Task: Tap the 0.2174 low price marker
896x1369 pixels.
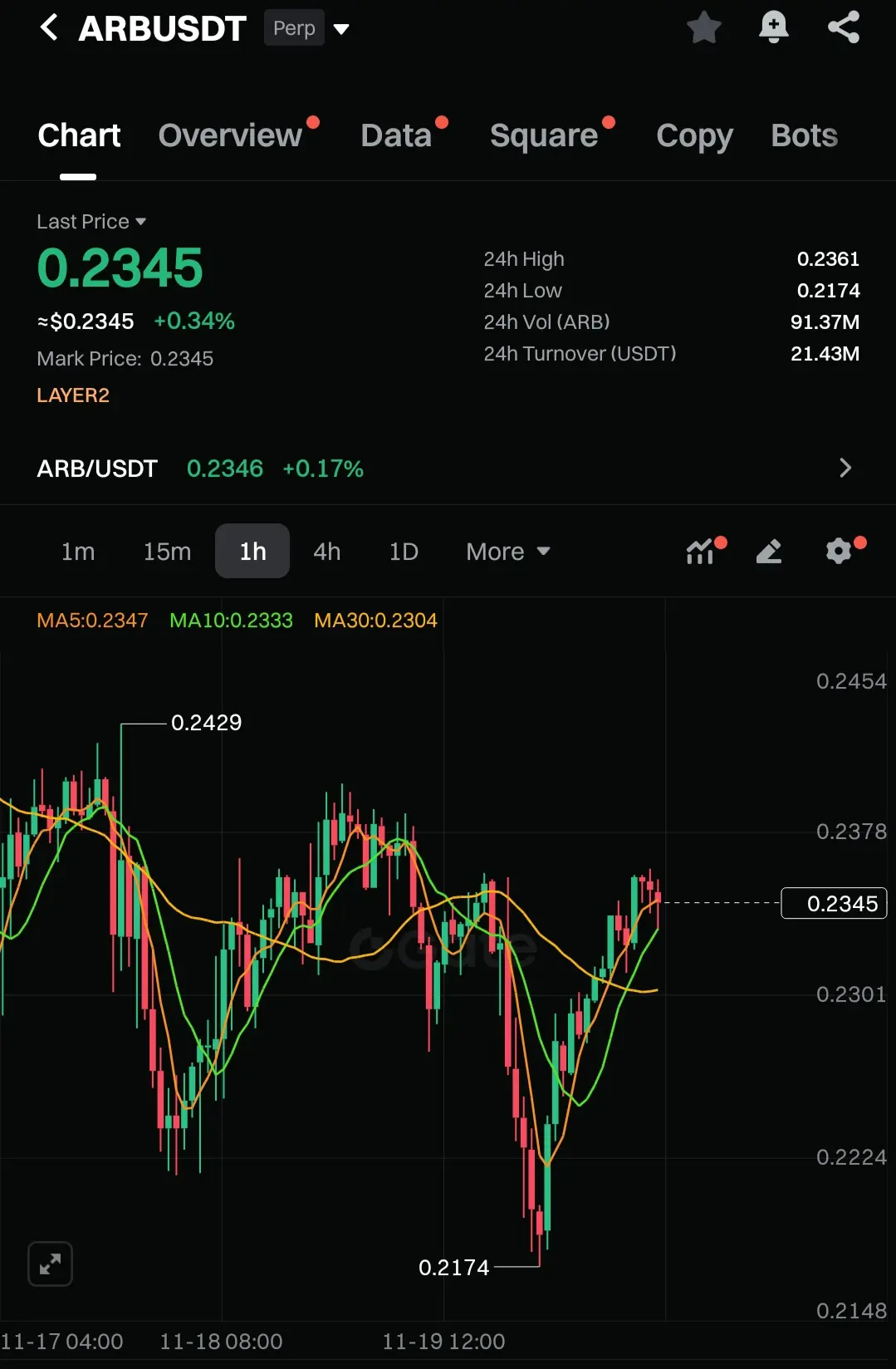Action: click(453, 1268)
